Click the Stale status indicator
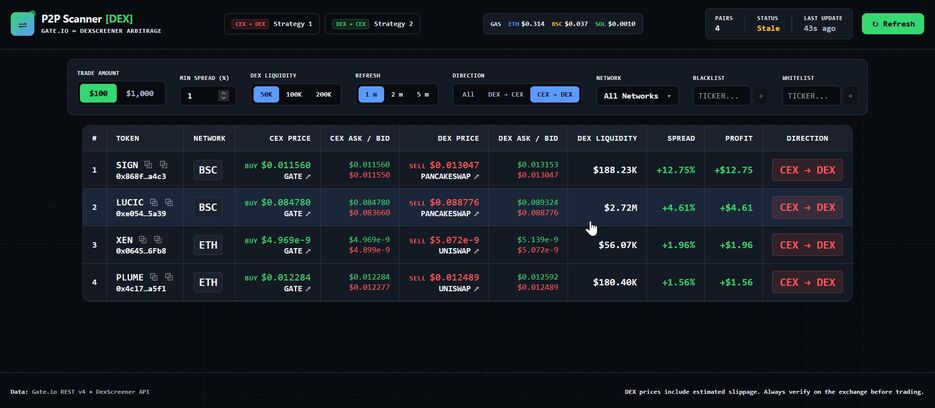The image size is (935, 408). 768,28
